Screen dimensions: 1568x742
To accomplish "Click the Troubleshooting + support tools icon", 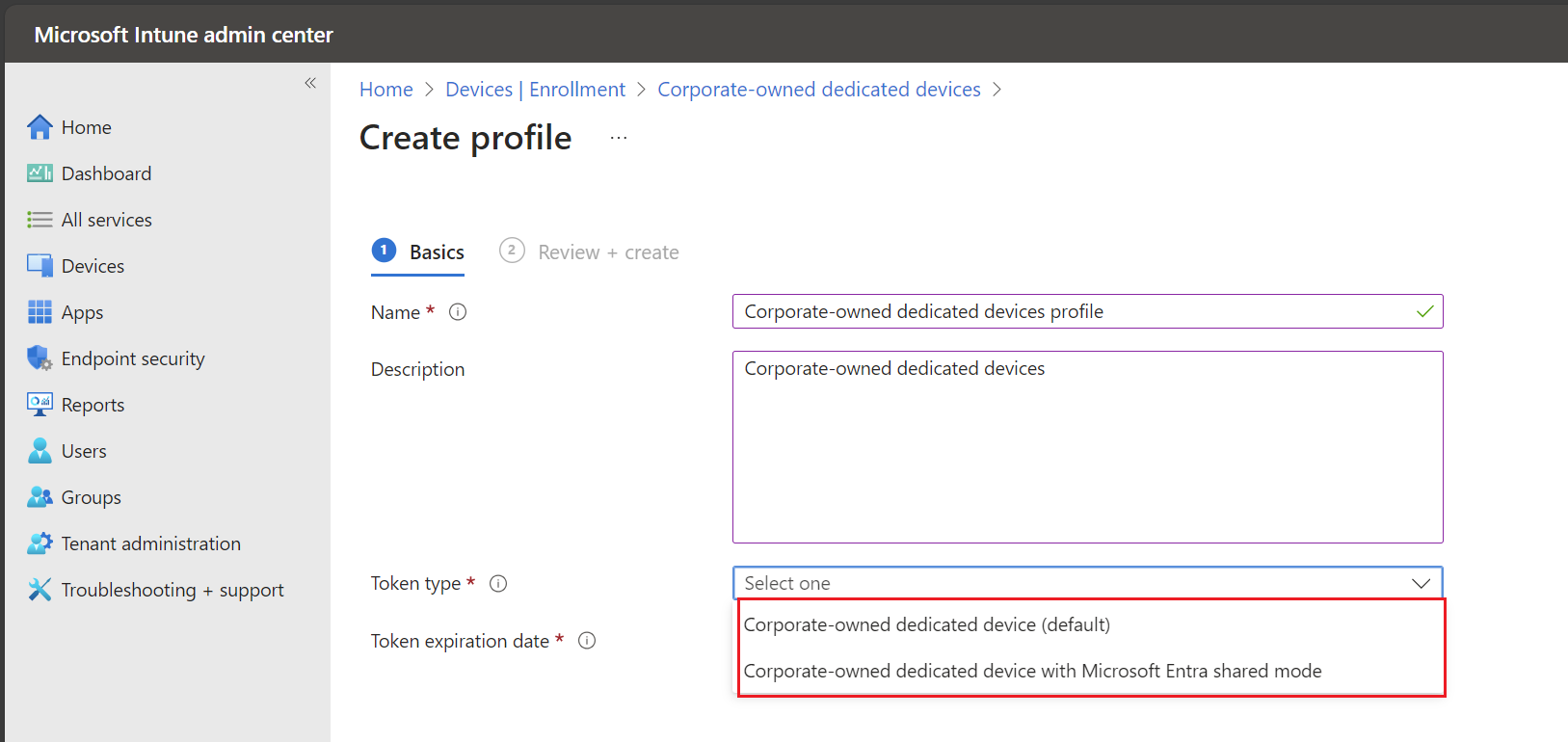I will coord(40,590).
